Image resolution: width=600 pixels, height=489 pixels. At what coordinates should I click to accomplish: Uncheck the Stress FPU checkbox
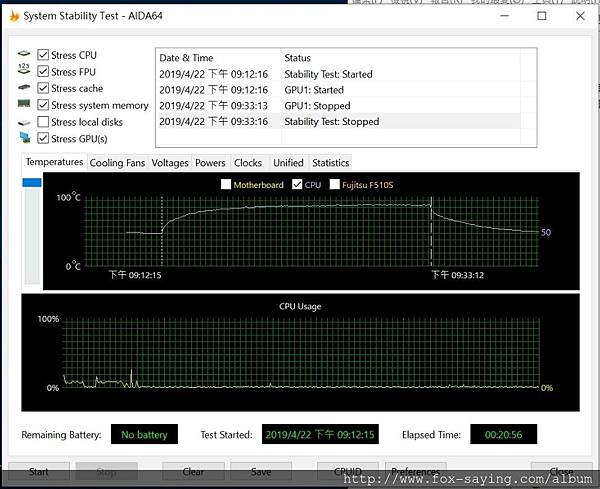[x=43, y=71]
